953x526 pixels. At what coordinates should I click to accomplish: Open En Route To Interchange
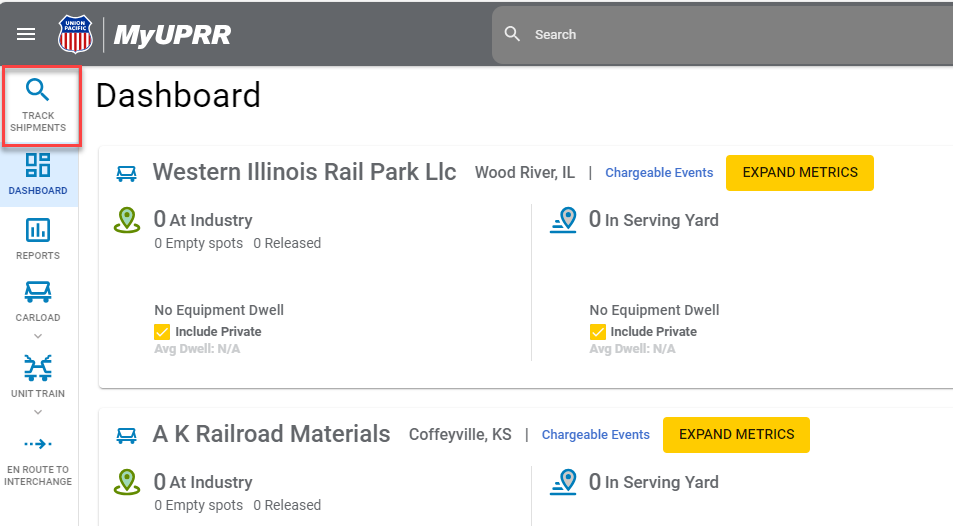(38, 462)
